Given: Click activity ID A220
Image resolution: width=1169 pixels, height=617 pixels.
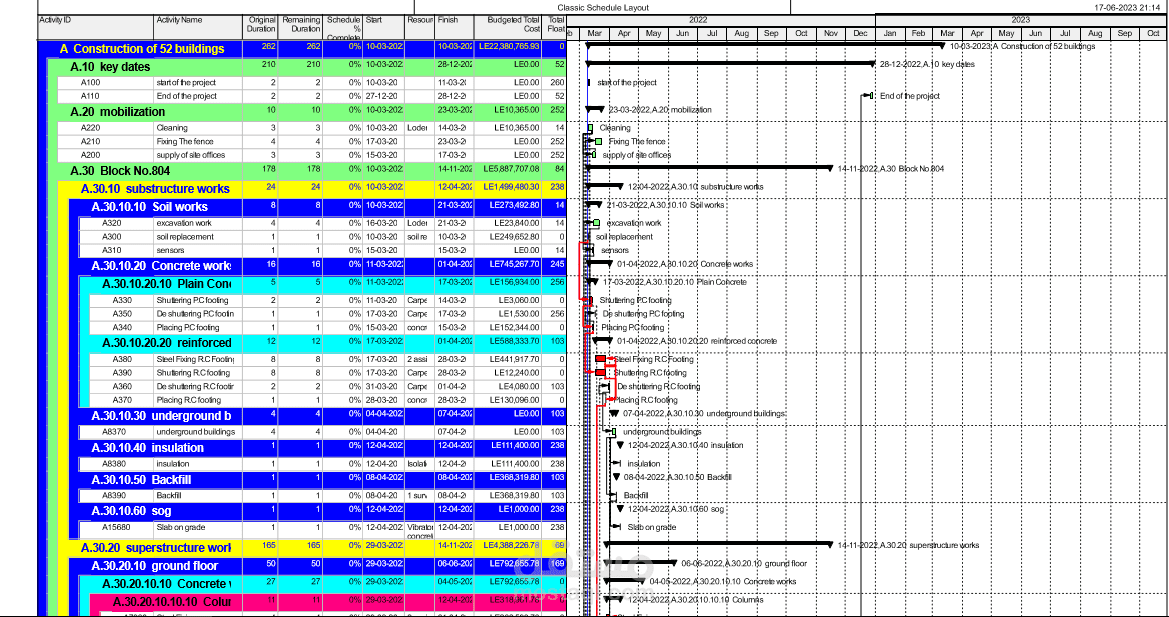Looking at the screenshot, I should point(89,128).
